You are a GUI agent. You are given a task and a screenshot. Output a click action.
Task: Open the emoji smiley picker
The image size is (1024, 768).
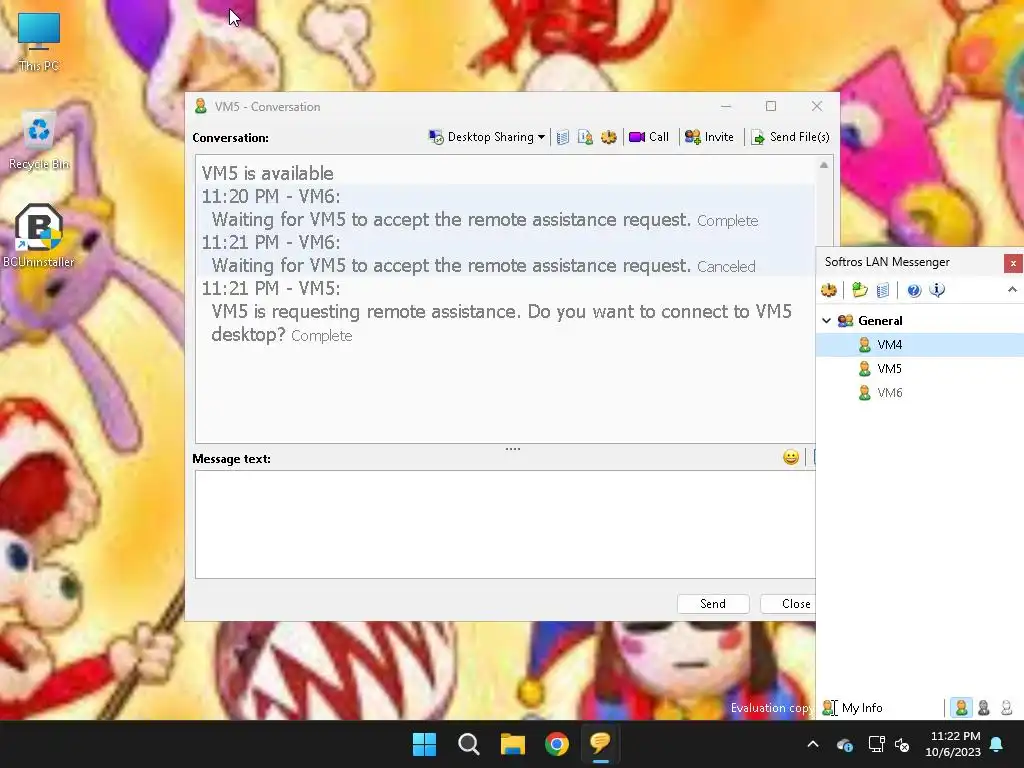tap(791, 457)
